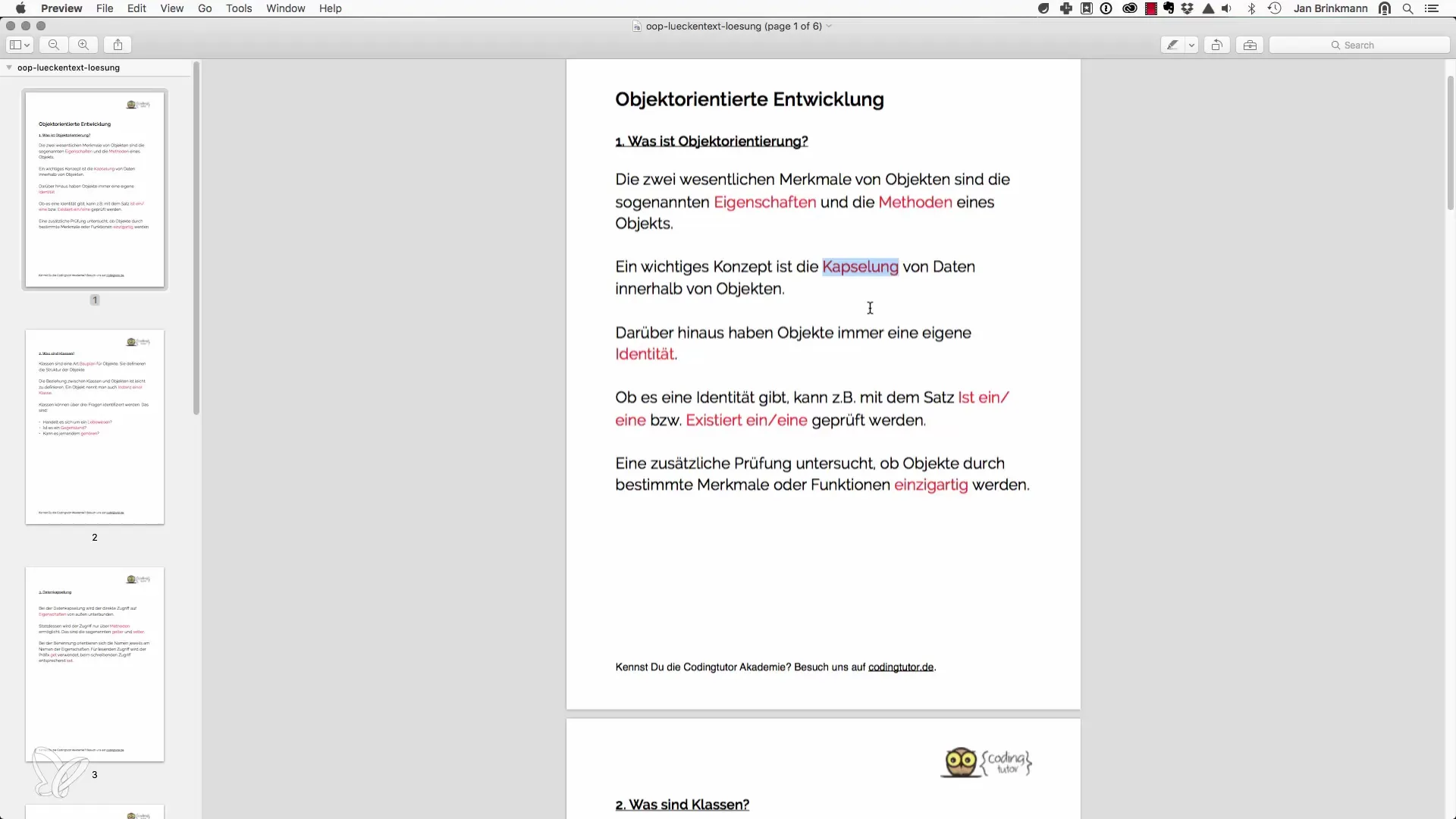Click the document vertical scrollbar
The image size is (1456, 819).
1450,143
